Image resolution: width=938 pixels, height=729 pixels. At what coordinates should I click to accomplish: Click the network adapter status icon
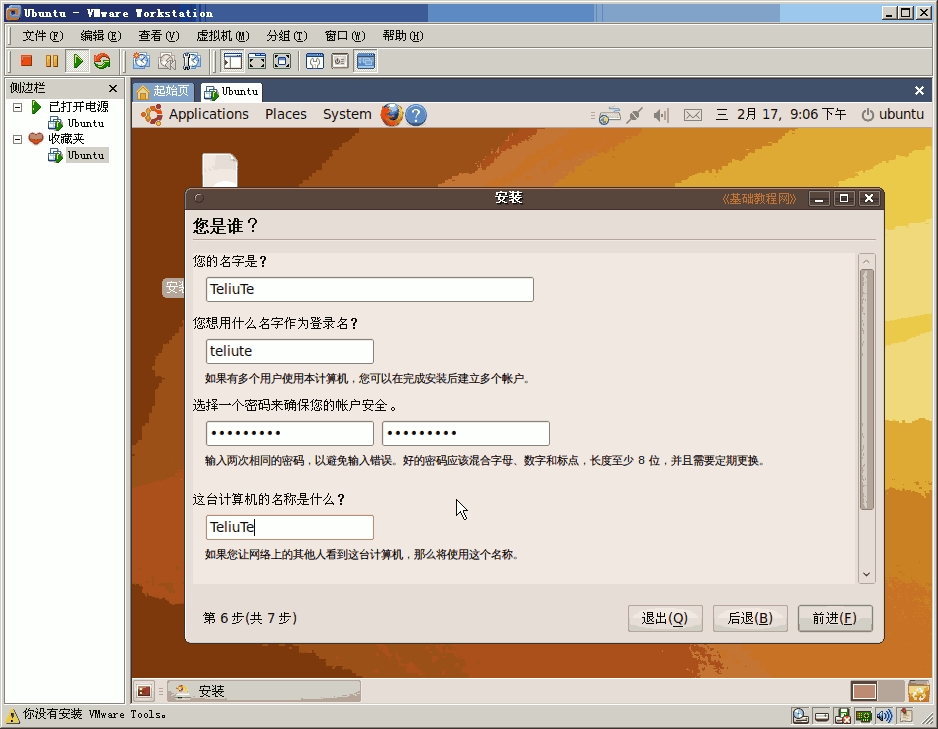point(863,715)
